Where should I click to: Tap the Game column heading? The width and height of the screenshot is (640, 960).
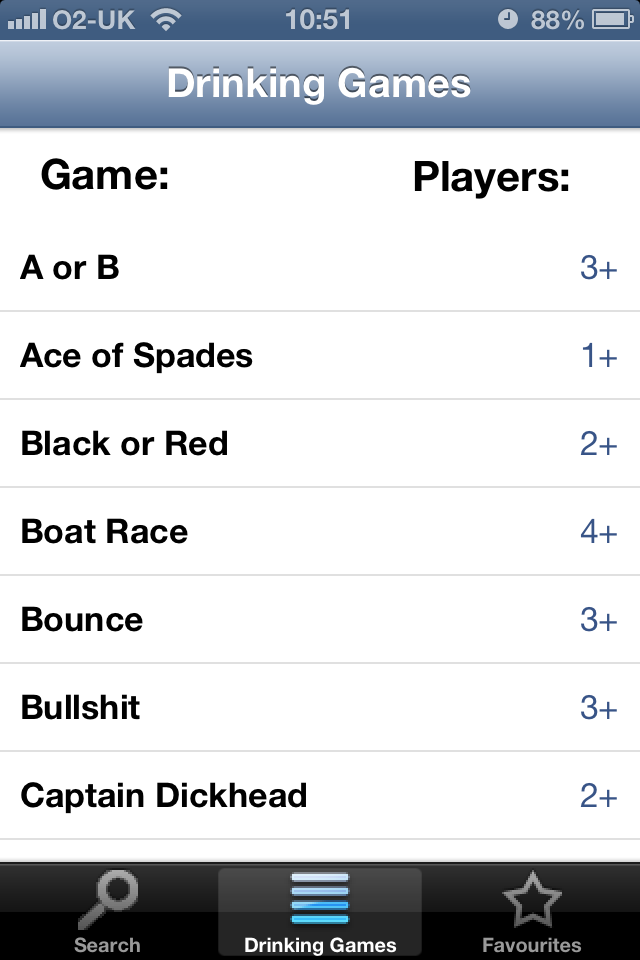(105, 176)
